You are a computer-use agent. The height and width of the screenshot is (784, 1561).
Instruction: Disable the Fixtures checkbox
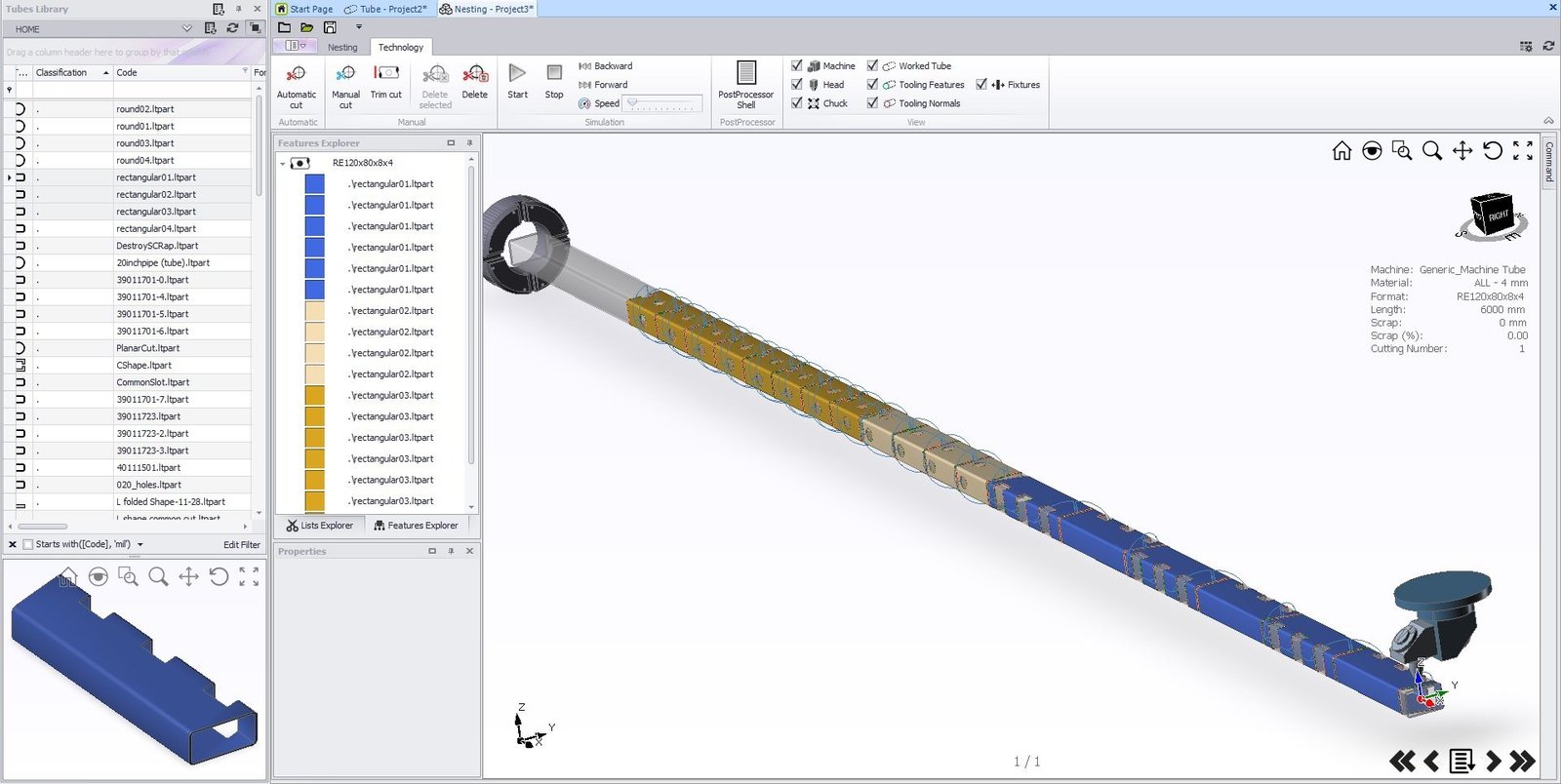(981, 85)
